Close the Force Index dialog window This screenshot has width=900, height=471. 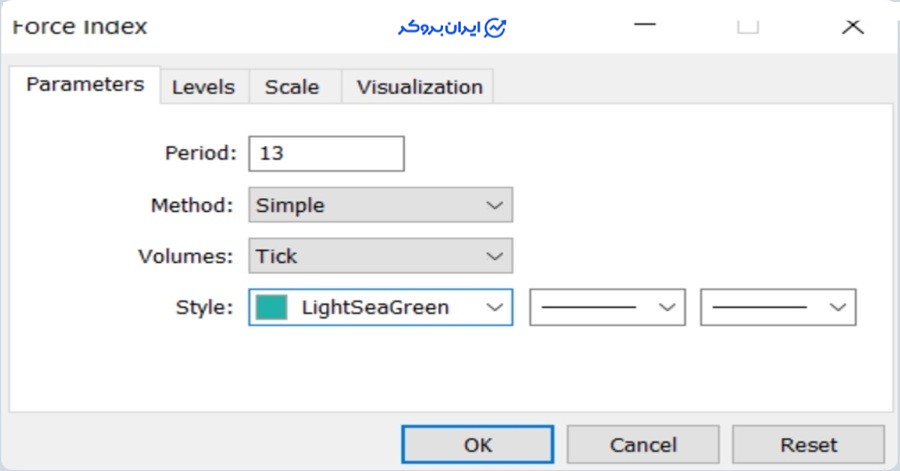click(x=852, y=26)
